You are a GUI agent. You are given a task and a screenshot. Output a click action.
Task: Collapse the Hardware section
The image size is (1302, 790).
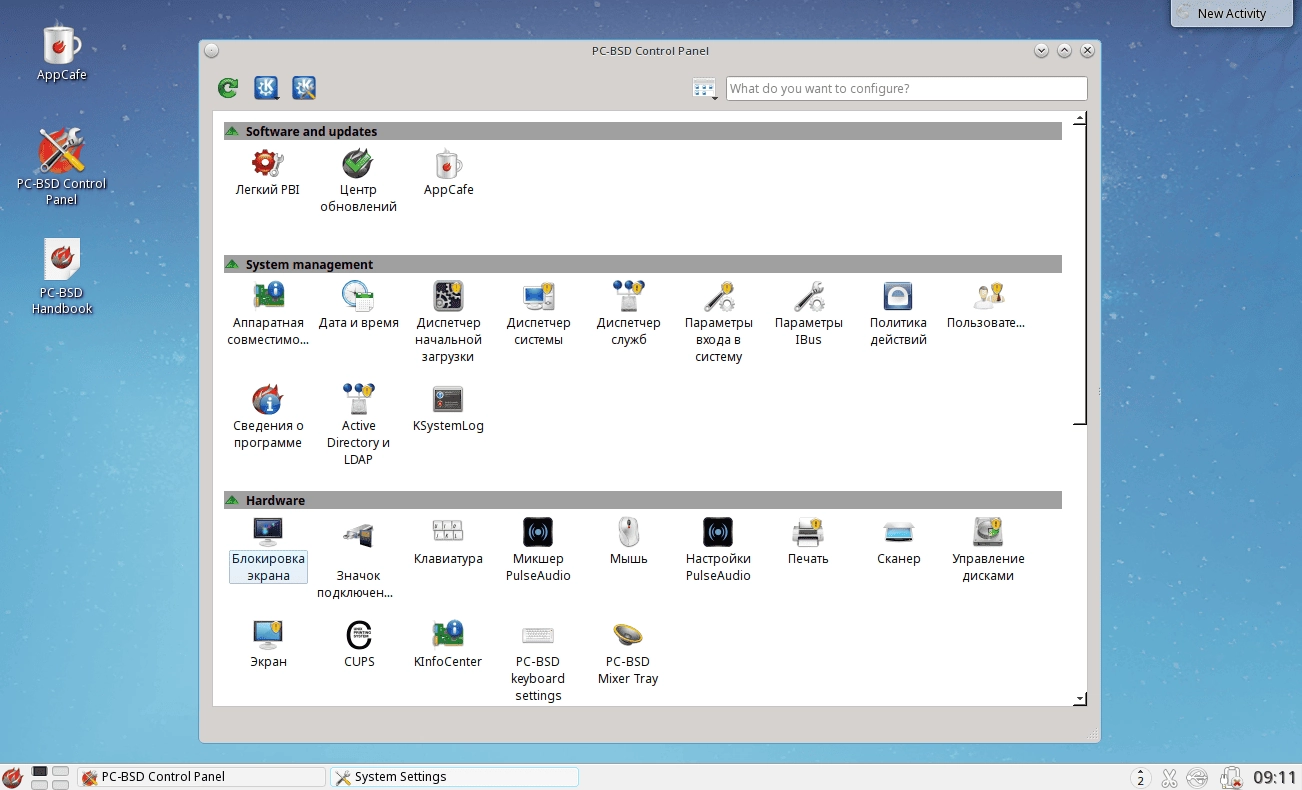click(231, 500)
